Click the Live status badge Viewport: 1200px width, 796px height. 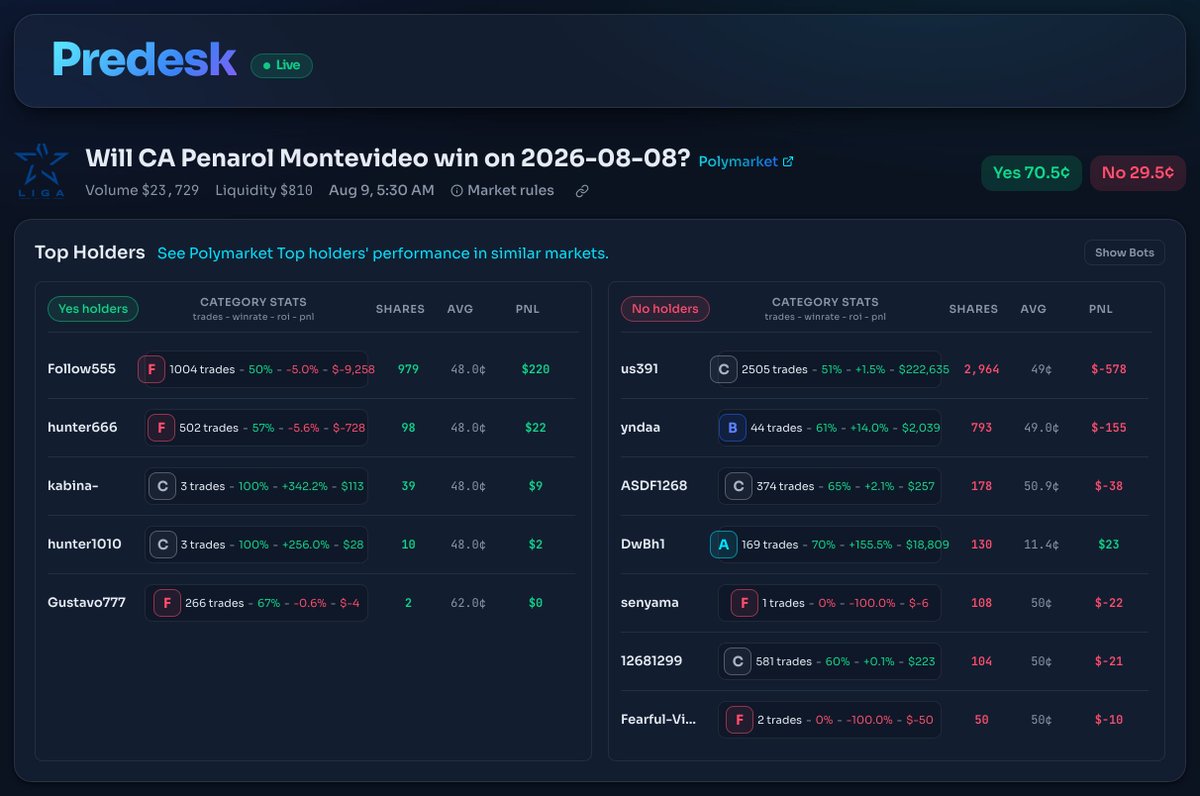pyautogui.click(x=281, y=65)
